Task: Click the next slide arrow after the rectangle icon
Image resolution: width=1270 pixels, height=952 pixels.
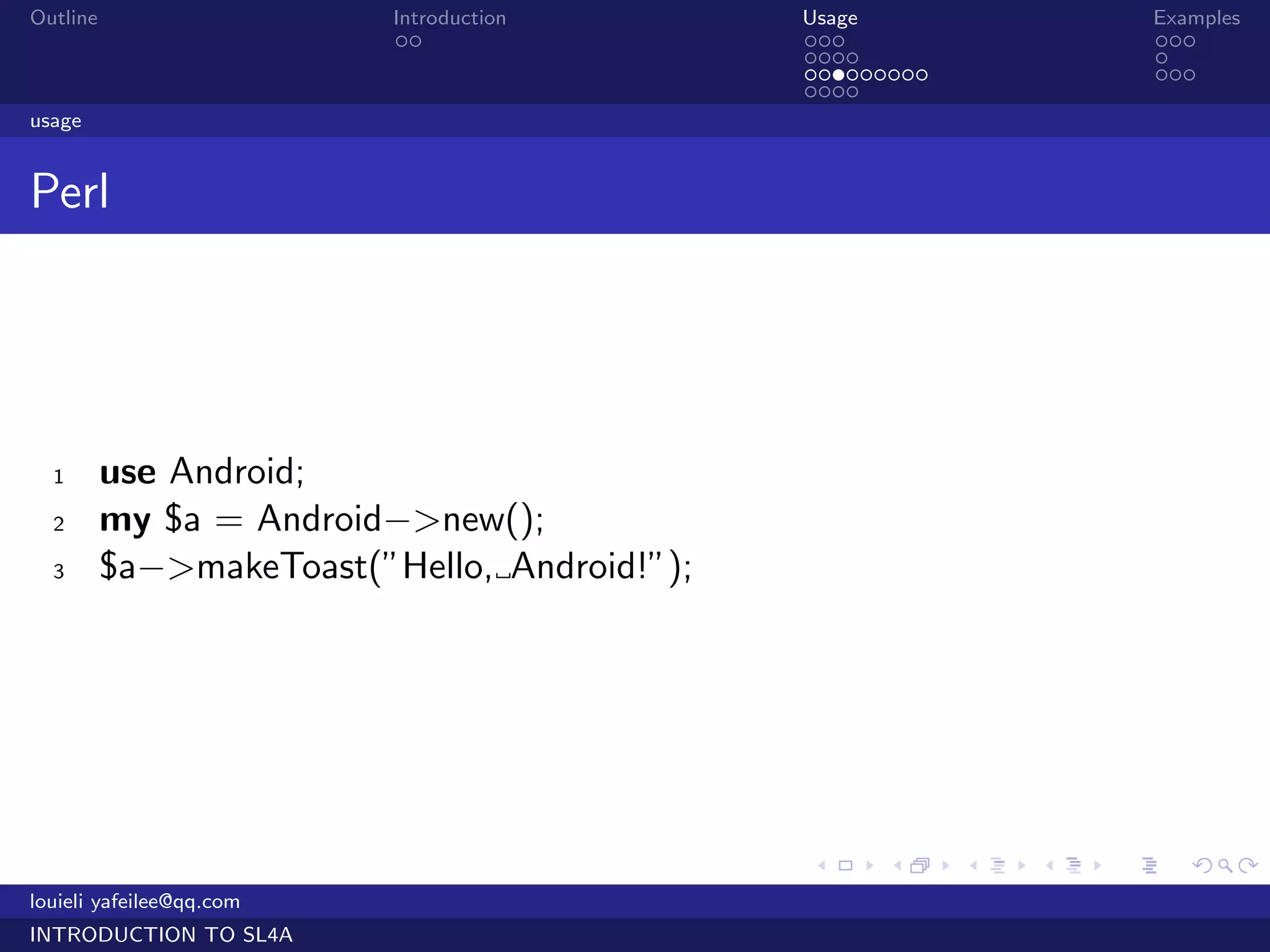Action: pos(869,865)
